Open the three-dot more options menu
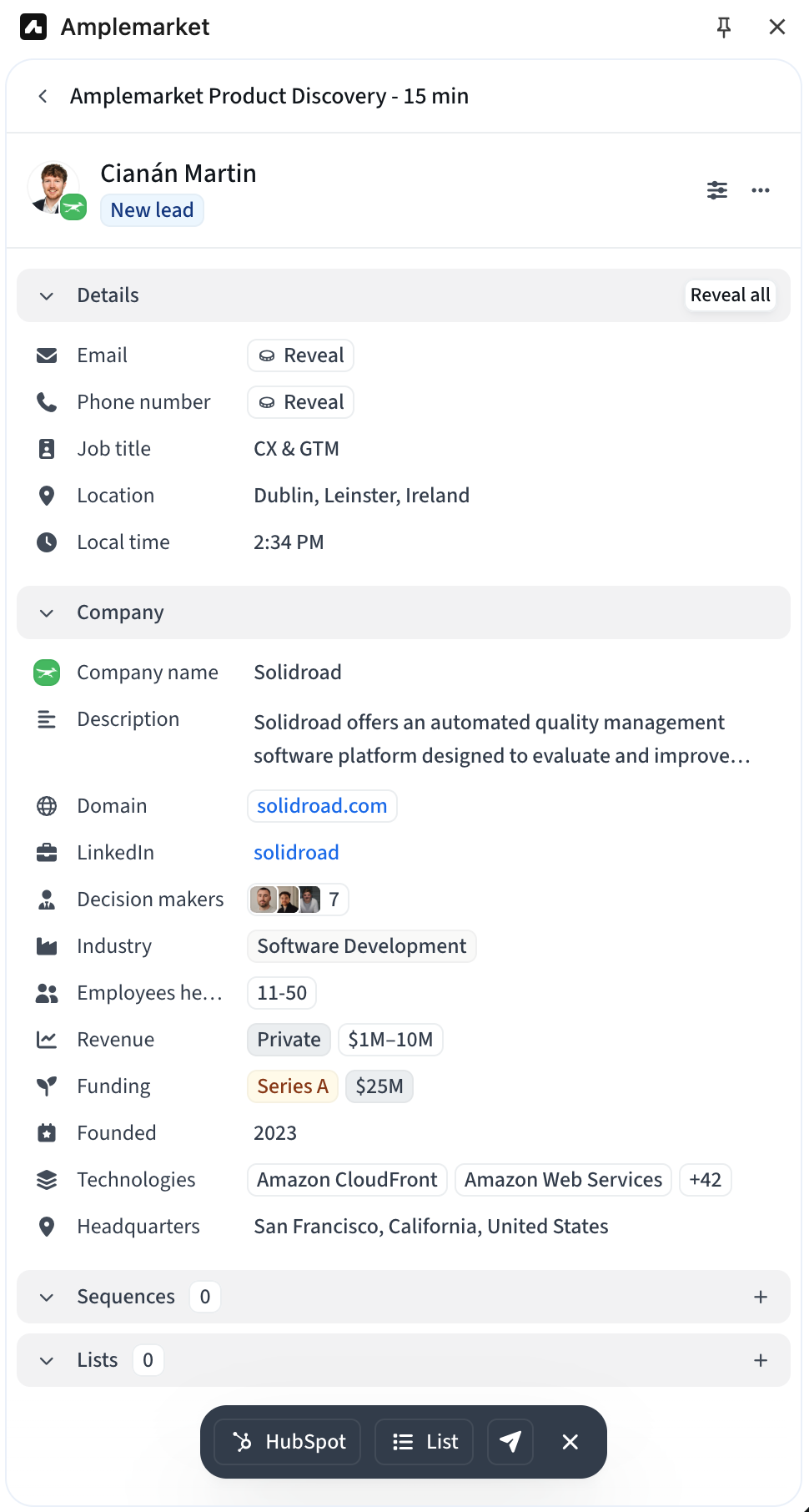 pos(761,190)
